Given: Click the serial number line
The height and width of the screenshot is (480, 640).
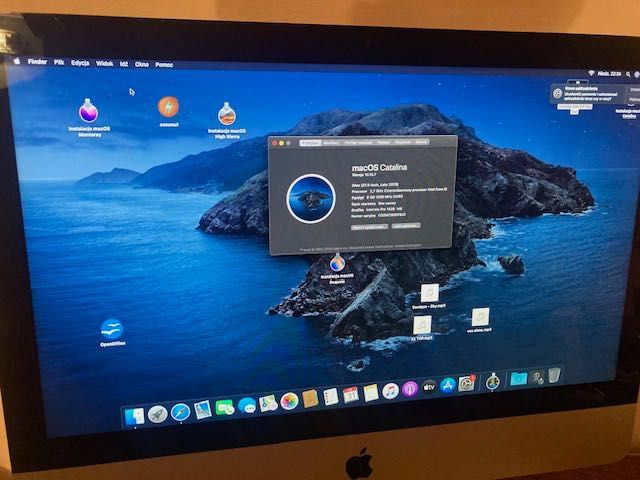Looking at the screenshot, I should tap(378, 215).
